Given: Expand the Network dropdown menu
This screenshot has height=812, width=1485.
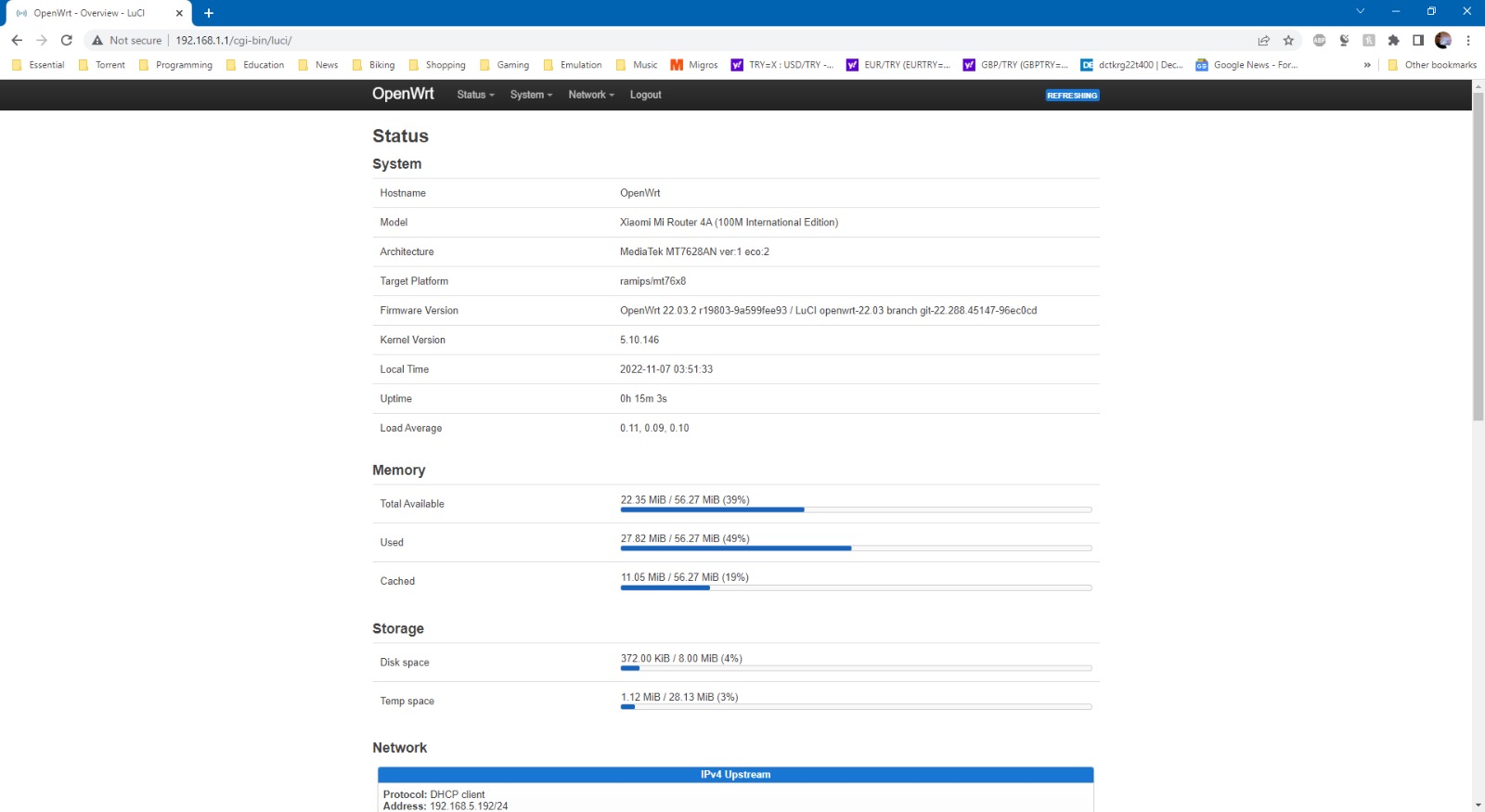Looking at the screenshot, I should [591, 95].
